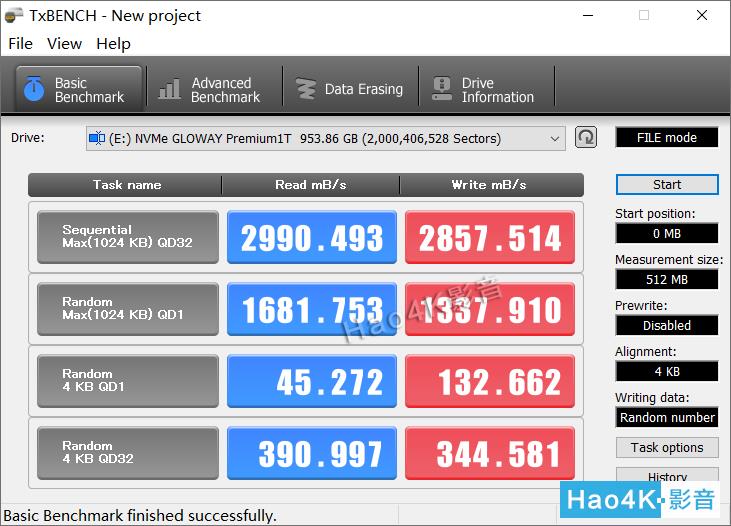731x526 pixels.
Task: Select Random 4 KB QD1 task
Action: coord(128,381)
